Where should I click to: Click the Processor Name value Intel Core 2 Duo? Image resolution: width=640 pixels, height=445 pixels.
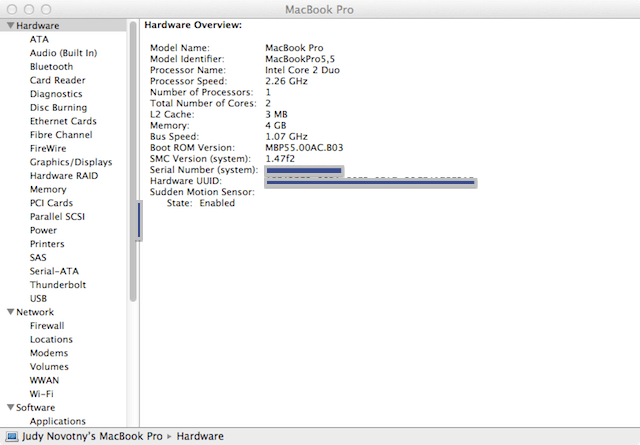coord(302,70)
